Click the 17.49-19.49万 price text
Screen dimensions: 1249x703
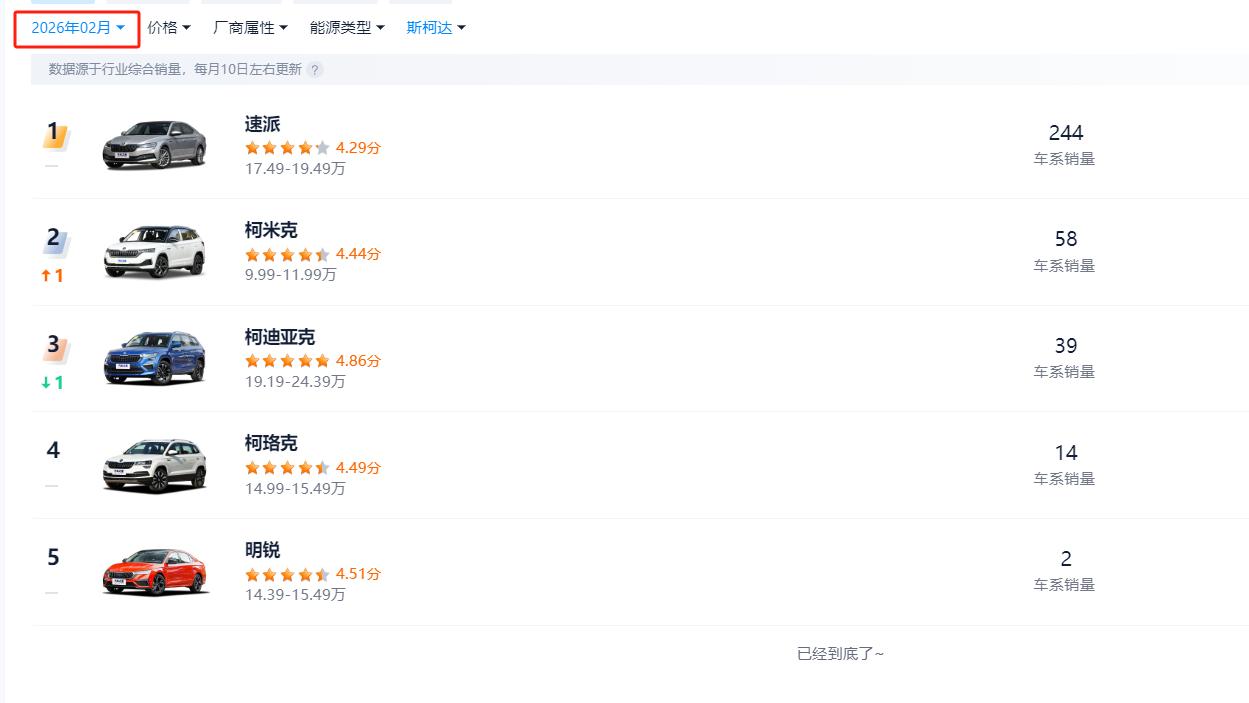(x=295, y=169)
